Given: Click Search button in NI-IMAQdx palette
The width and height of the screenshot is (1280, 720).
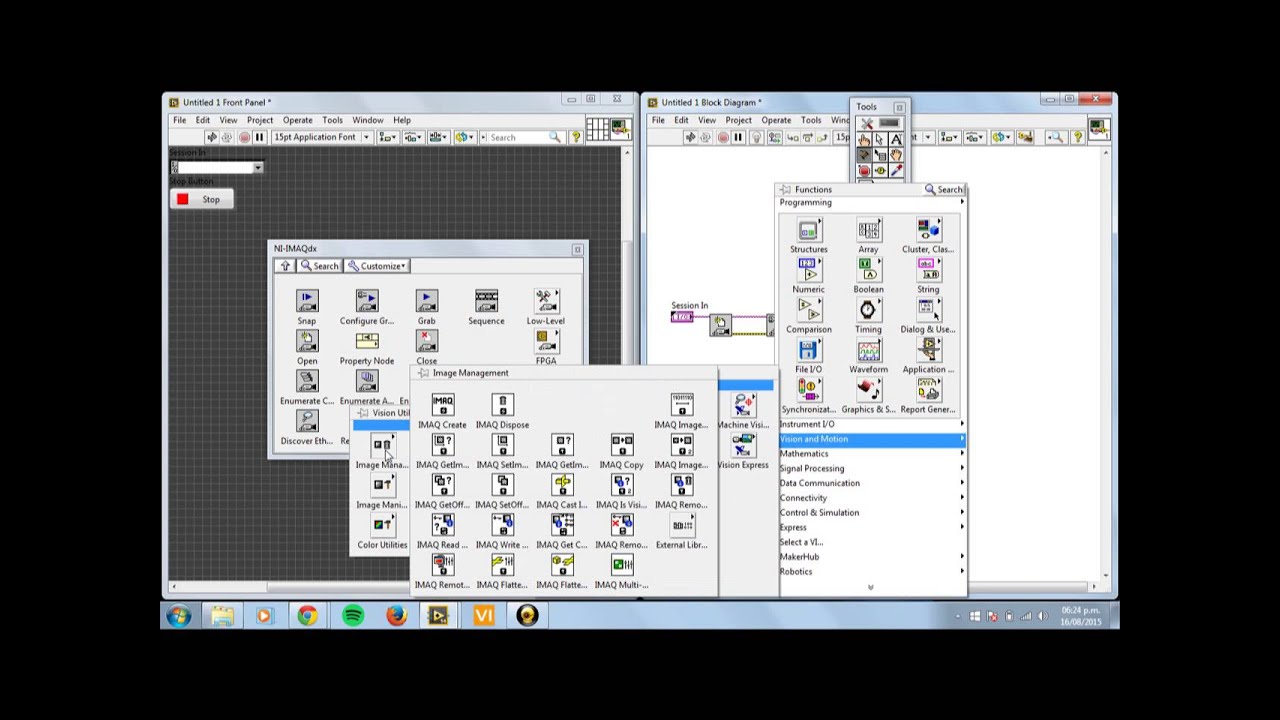Looking at the screenshot, I should pyautogui.click(x=320, y=266).
